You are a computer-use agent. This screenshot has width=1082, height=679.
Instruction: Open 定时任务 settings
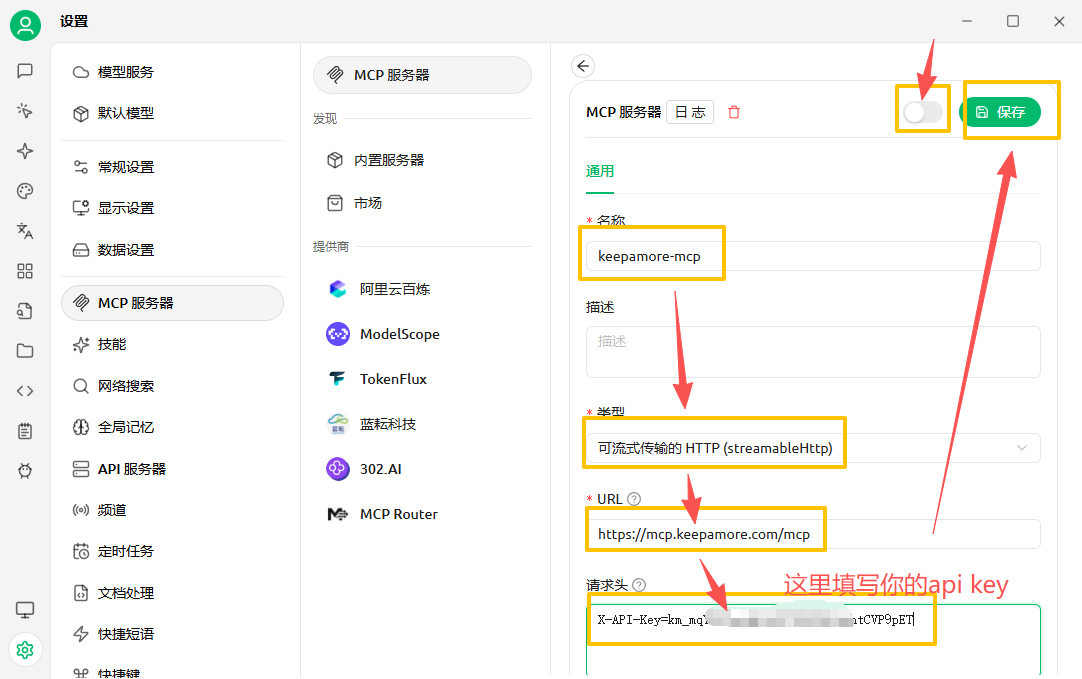coord(173,551)
